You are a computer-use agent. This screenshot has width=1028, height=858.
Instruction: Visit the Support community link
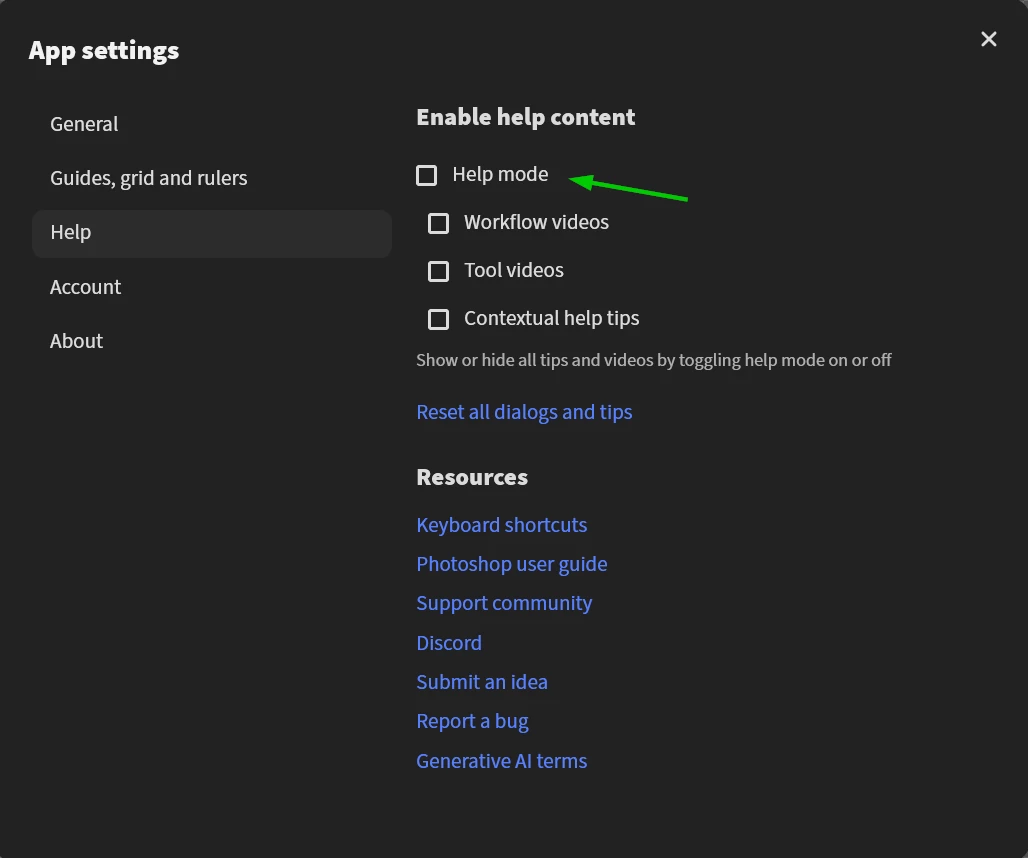[504, 603]
